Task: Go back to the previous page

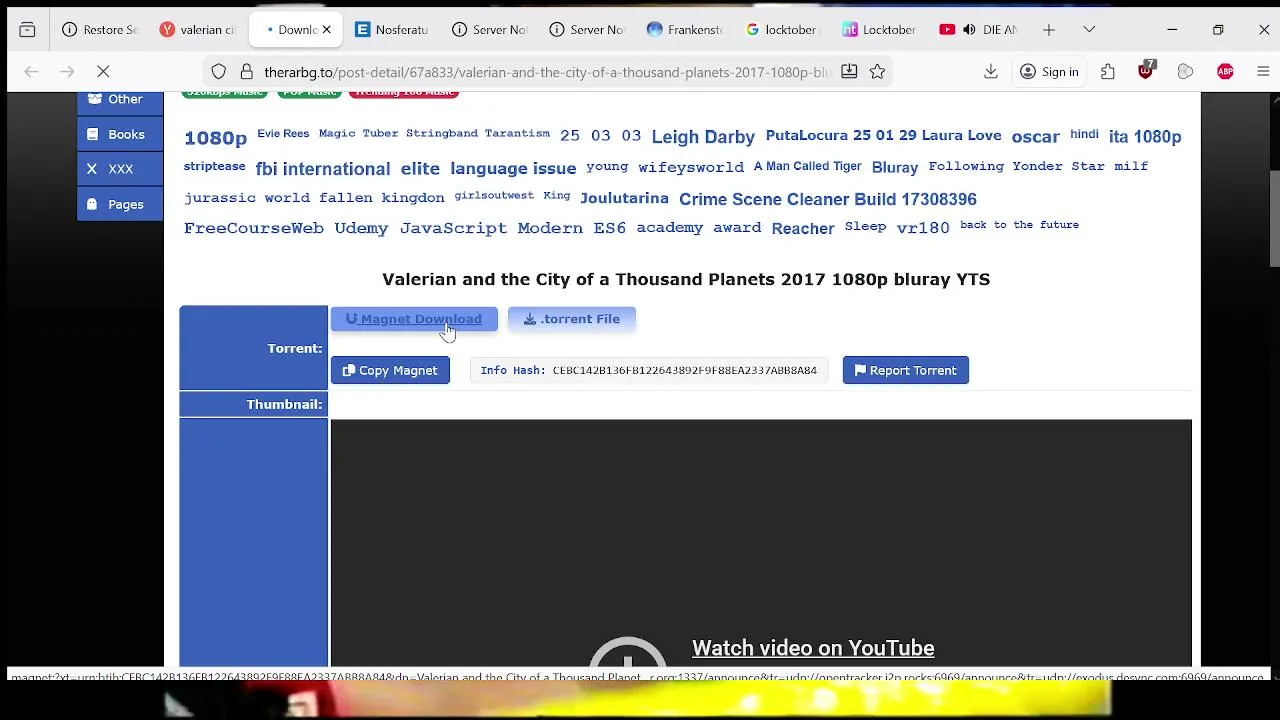Action: coord(31,72)
